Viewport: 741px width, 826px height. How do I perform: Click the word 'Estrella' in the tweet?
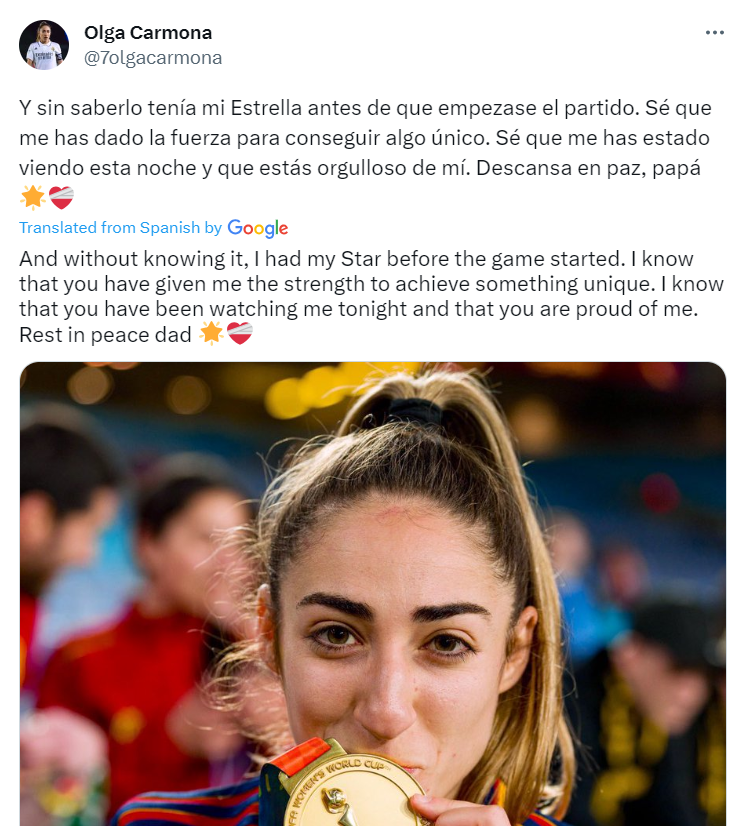(x=266, y=108)
